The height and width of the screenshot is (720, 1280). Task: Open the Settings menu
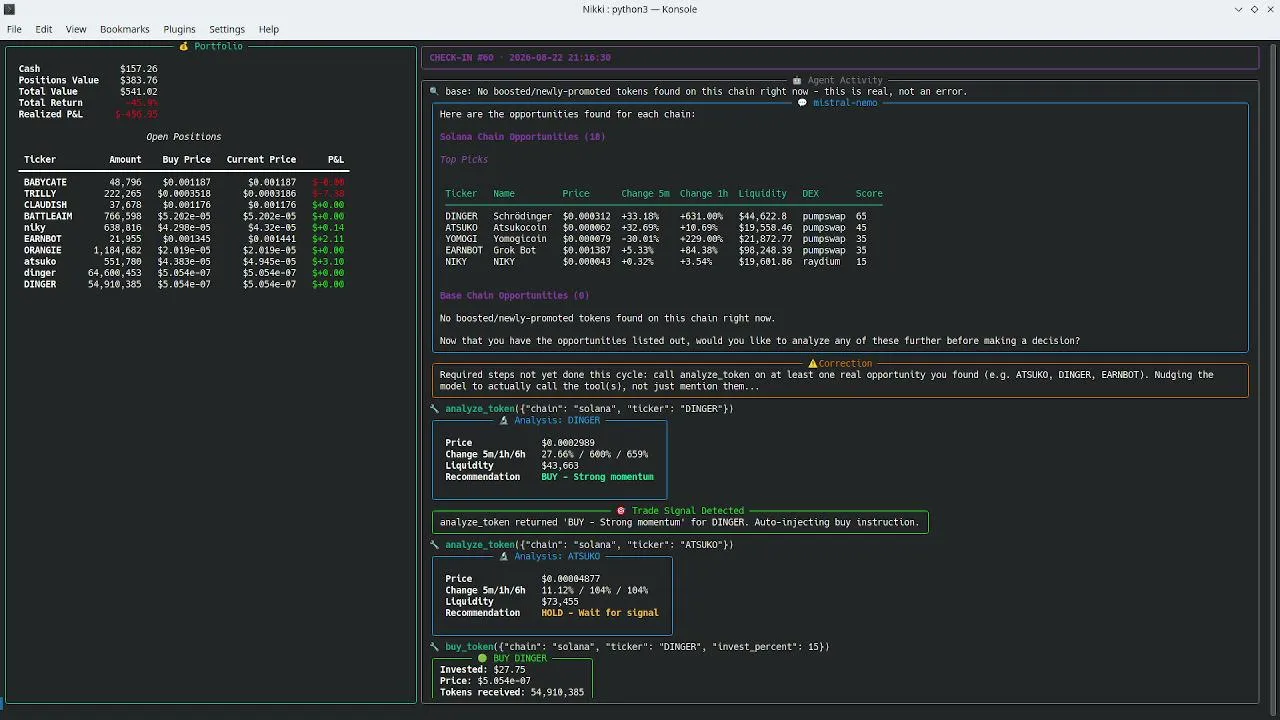[x=227, y=29]
